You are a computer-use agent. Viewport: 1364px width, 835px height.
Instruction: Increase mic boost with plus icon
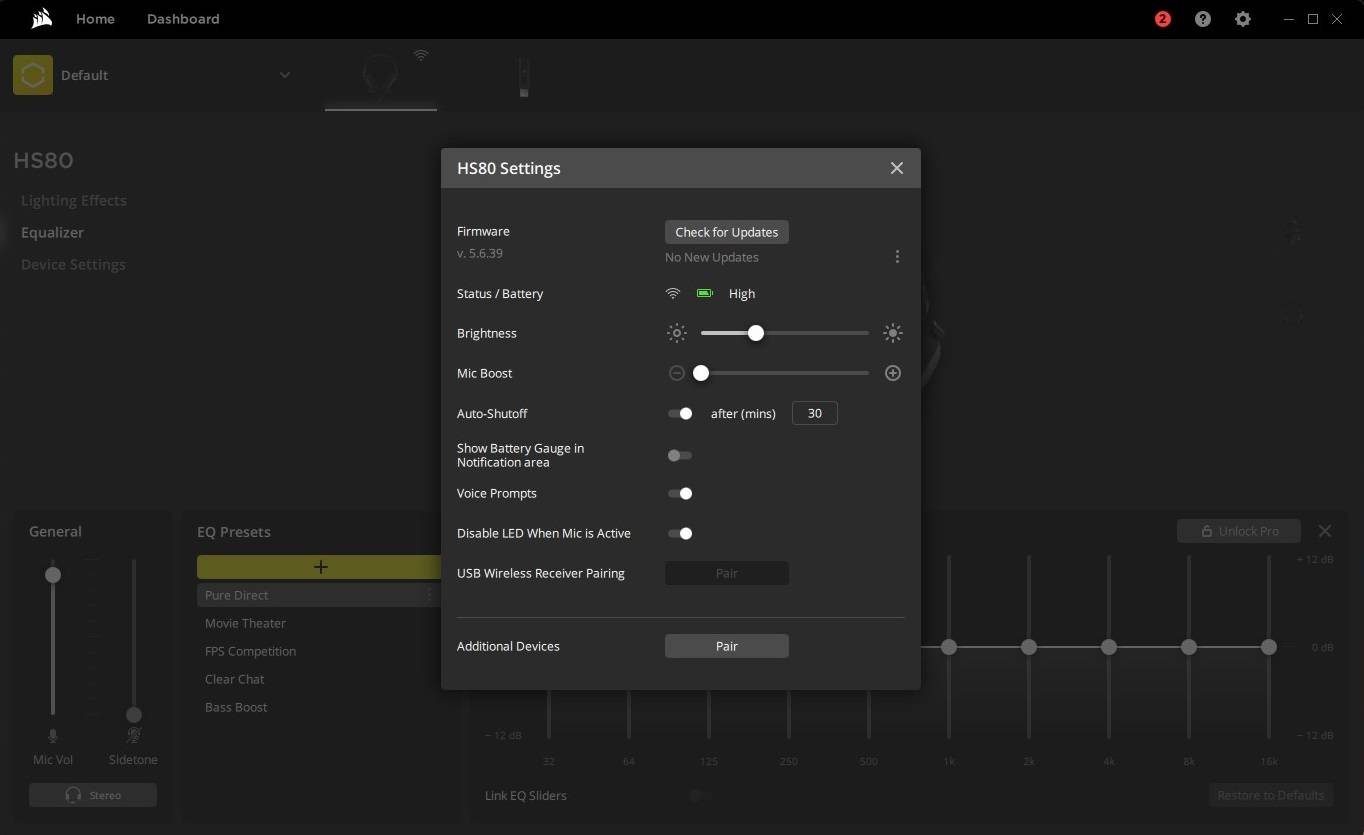pos(893,373)
